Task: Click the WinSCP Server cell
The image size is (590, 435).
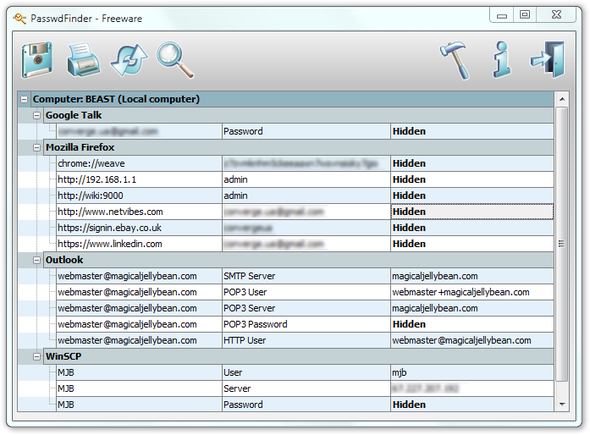Action: click(306, 389)
